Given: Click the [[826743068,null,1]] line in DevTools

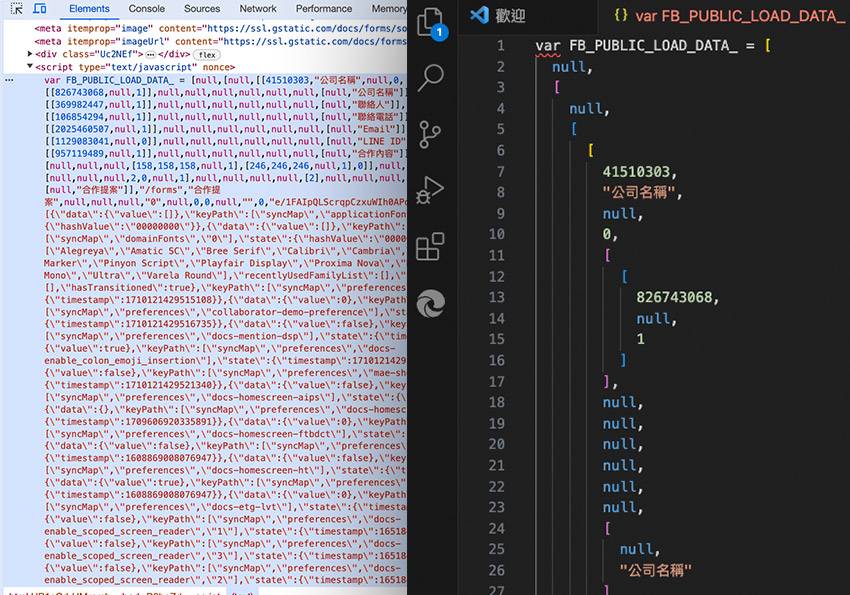Looking at the screenshot, I should [x=226, y=92].
